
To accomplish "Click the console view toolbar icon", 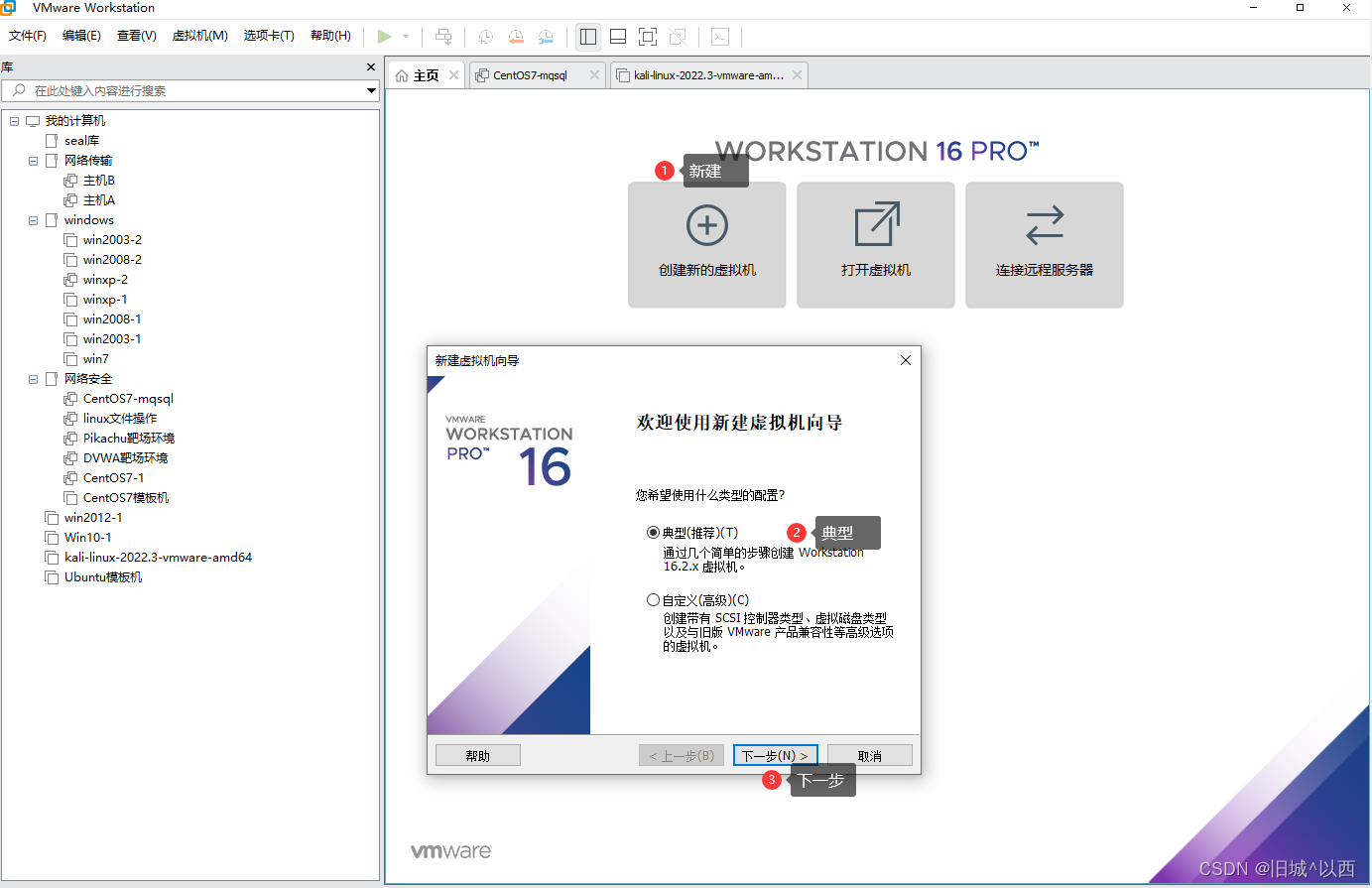I will tap(720, 37).
